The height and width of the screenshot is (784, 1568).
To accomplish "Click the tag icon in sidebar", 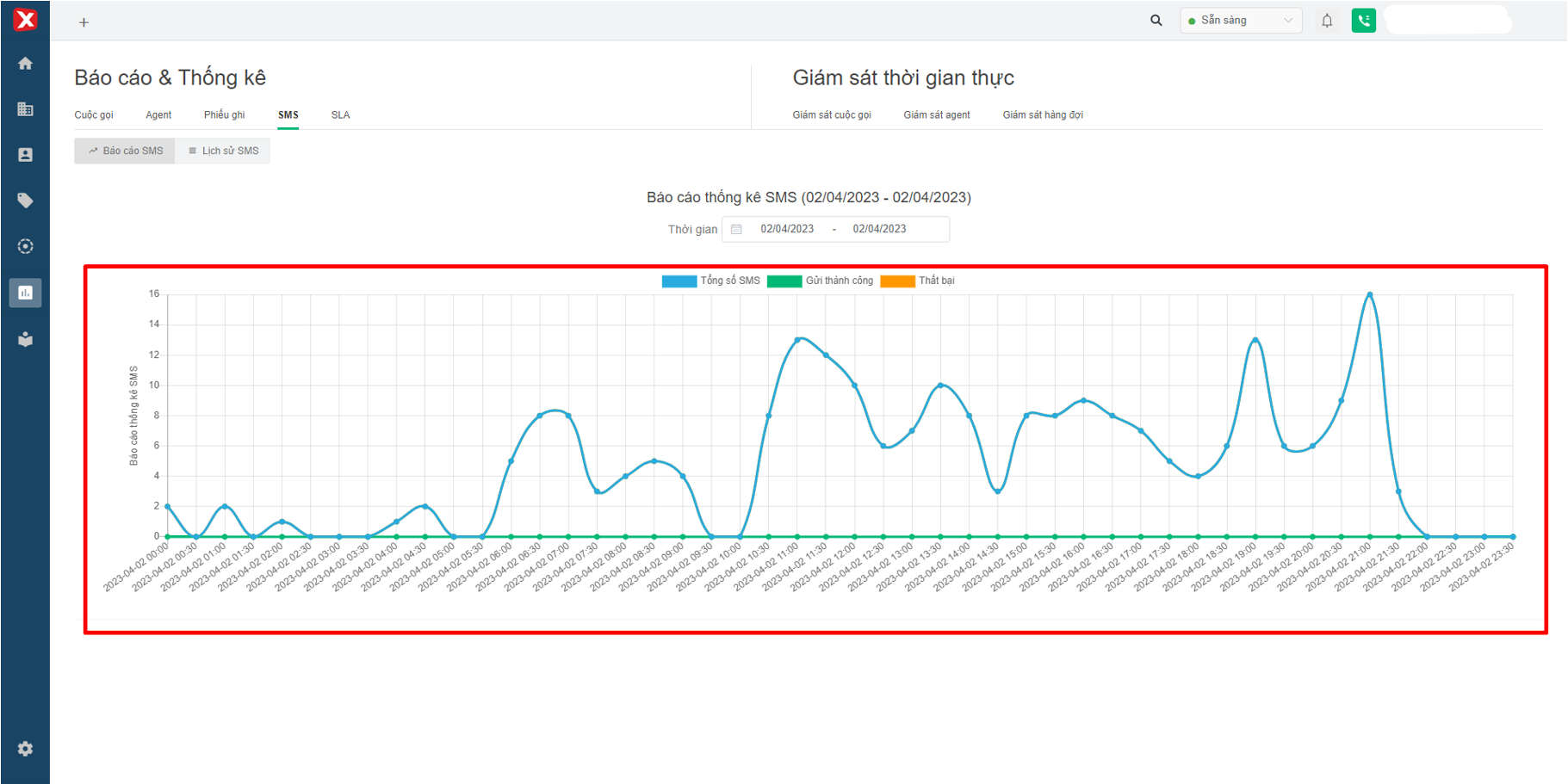I will pyautogui.click(x=25, y=201).
